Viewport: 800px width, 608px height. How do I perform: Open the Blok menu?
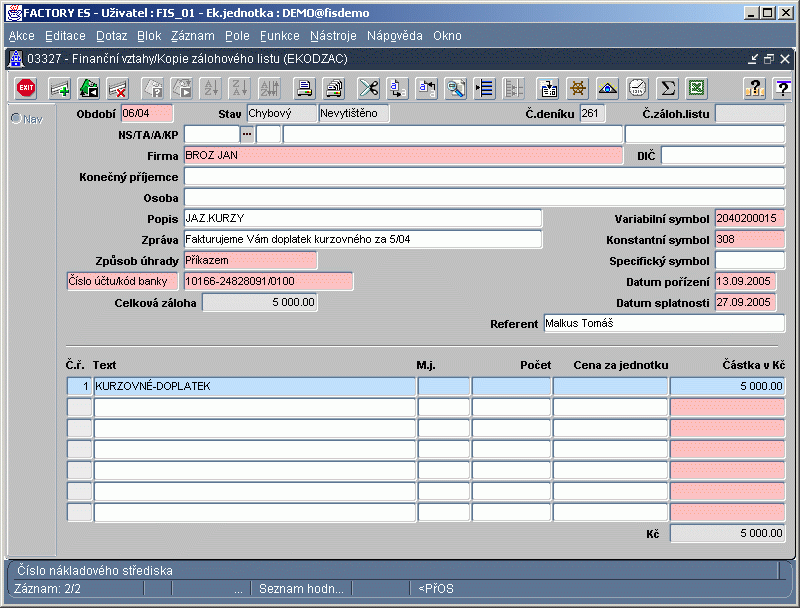[x=149, y=36]
